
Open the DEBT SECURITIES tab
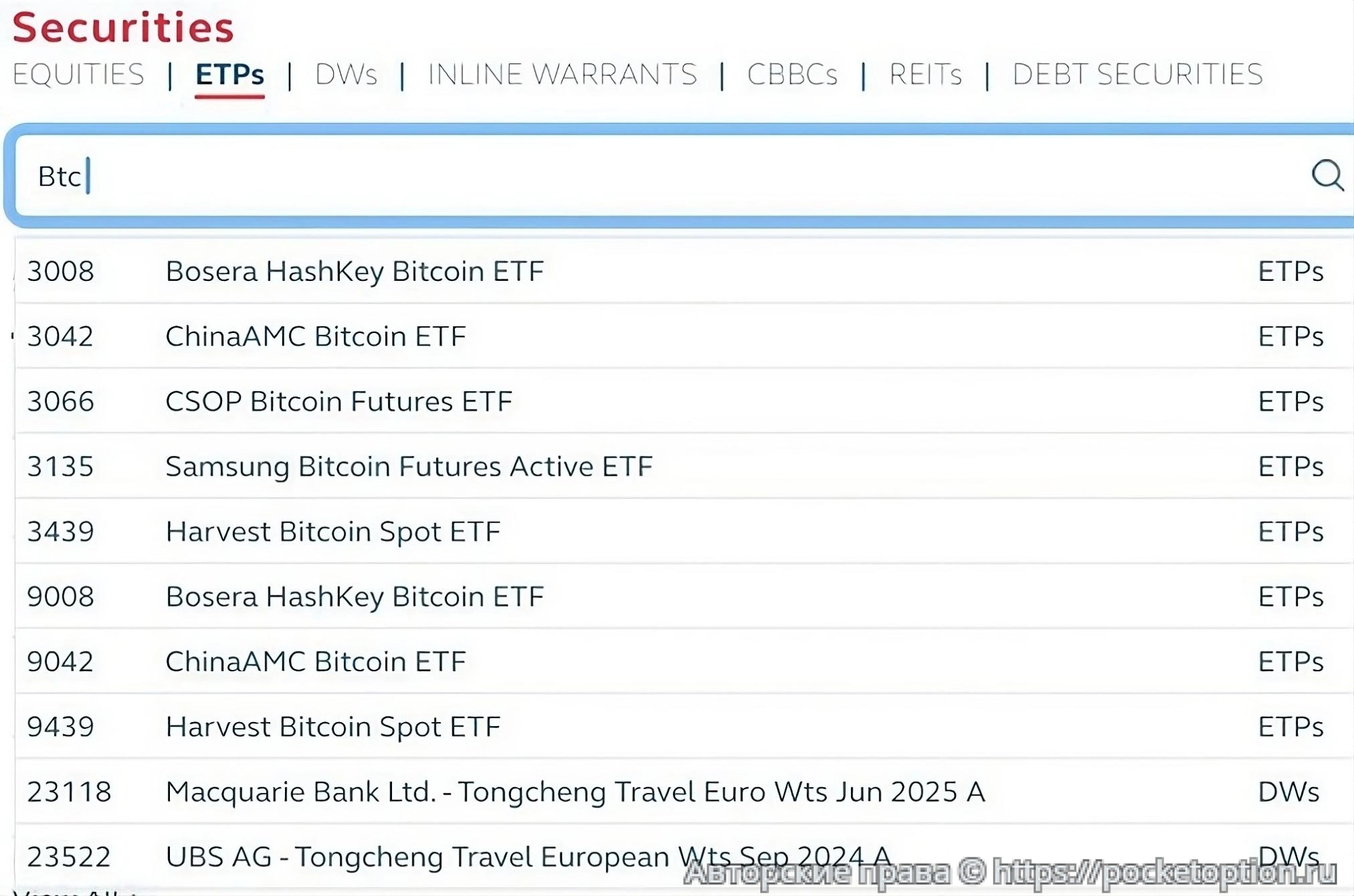pyautogui.click(x=1137, y=74)
